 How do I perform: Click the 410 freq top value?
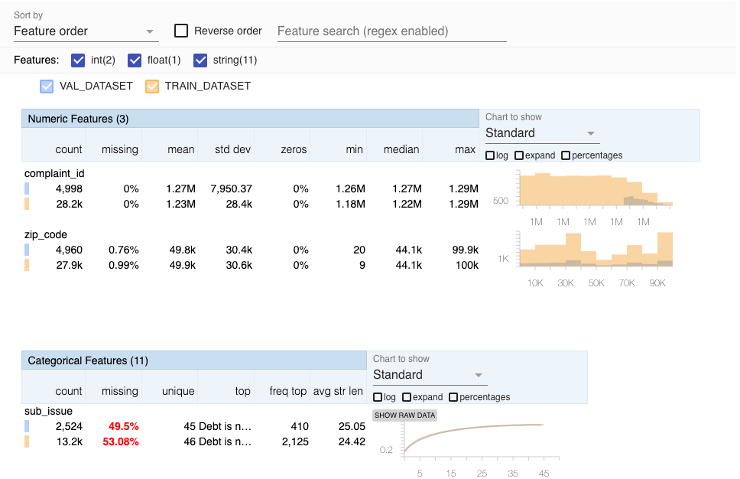tap(300, 427)
